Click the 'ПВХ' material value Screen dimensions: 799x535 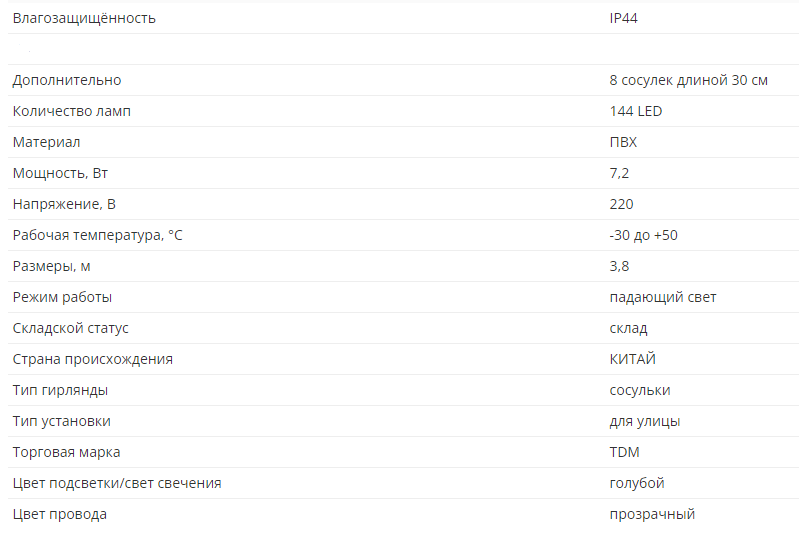[623, 142]
